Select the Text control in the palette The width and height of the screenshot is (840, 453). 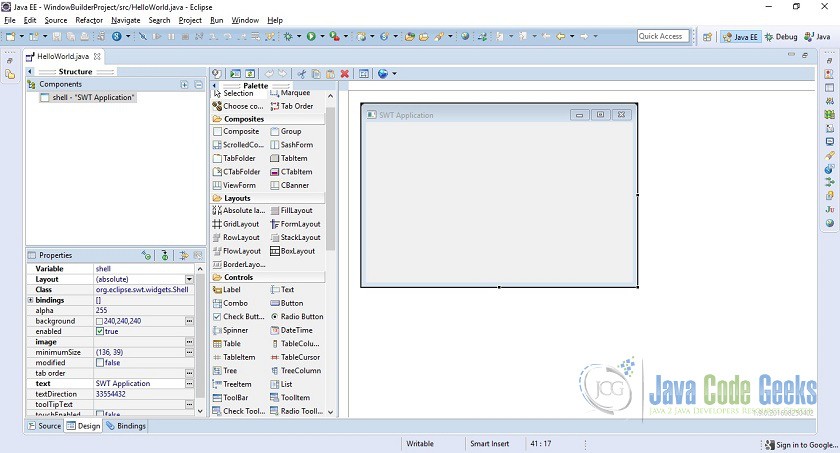tap(282, 290)
